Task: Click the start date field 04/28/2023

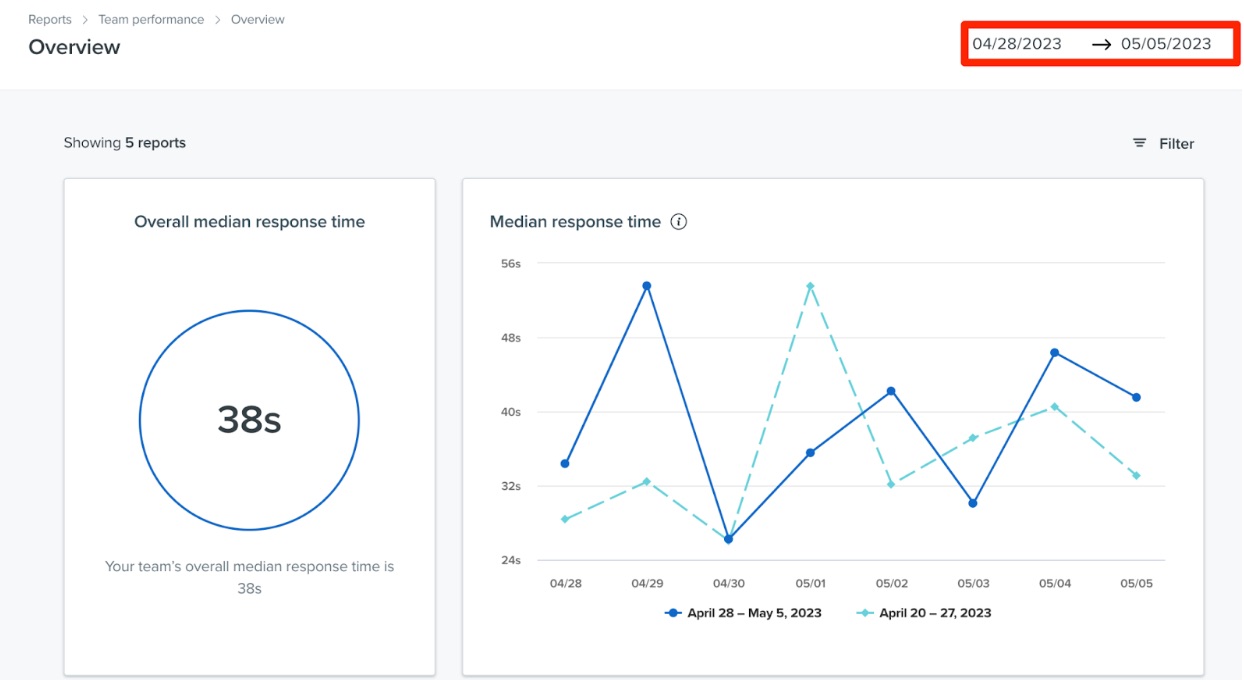Action: click(x=1017, y=44)
